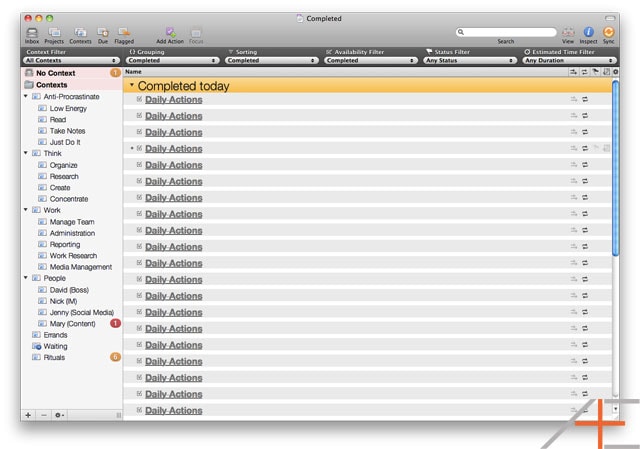
Task: Open the column options gear in header
Action: point(616,72)
